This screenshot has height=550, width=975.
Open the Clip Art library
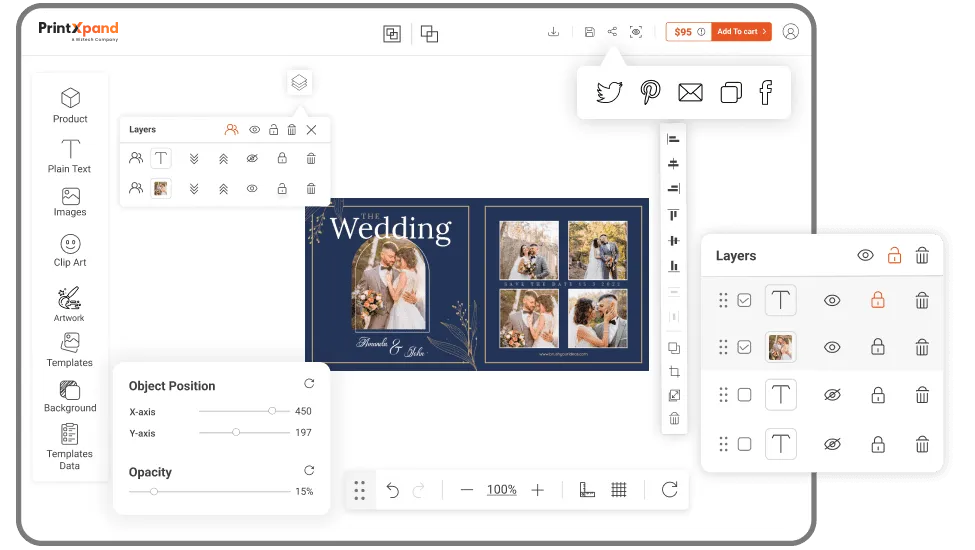pyautogui.click(x=70, y=250)
